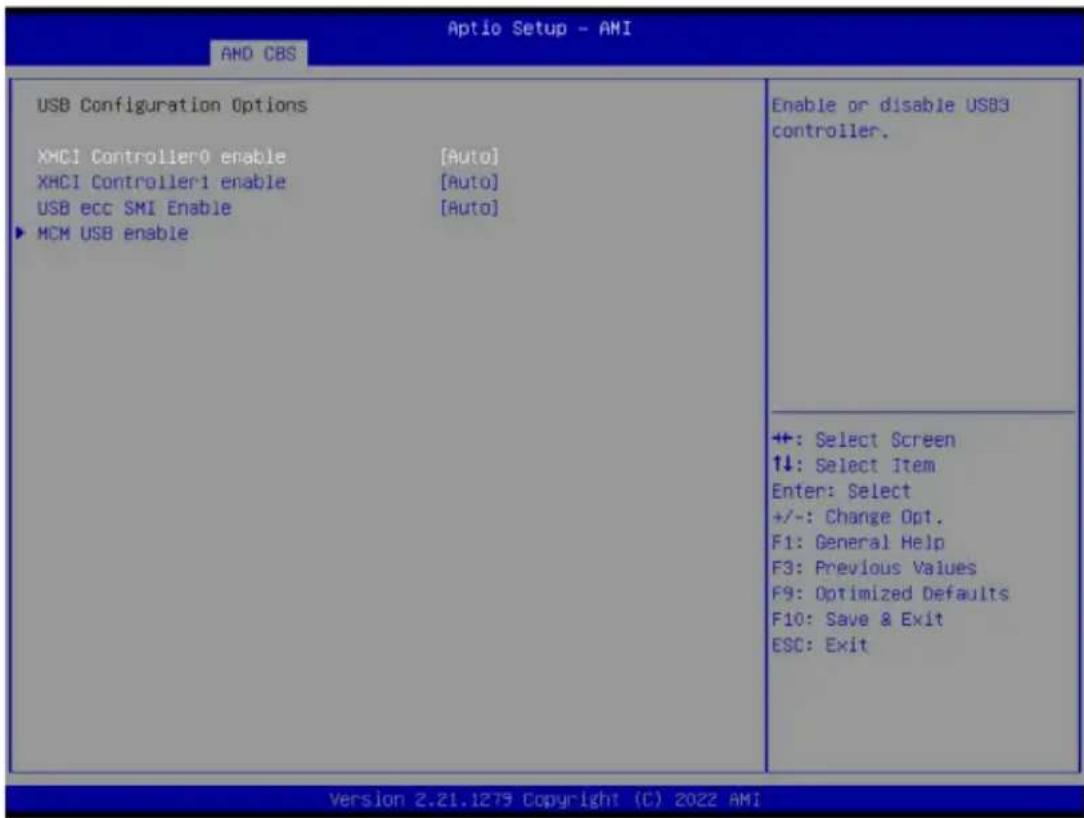Open Auto value for XHCI Controller1 enable
Screen dimensions: 1084x818
[x=469, y=183]
